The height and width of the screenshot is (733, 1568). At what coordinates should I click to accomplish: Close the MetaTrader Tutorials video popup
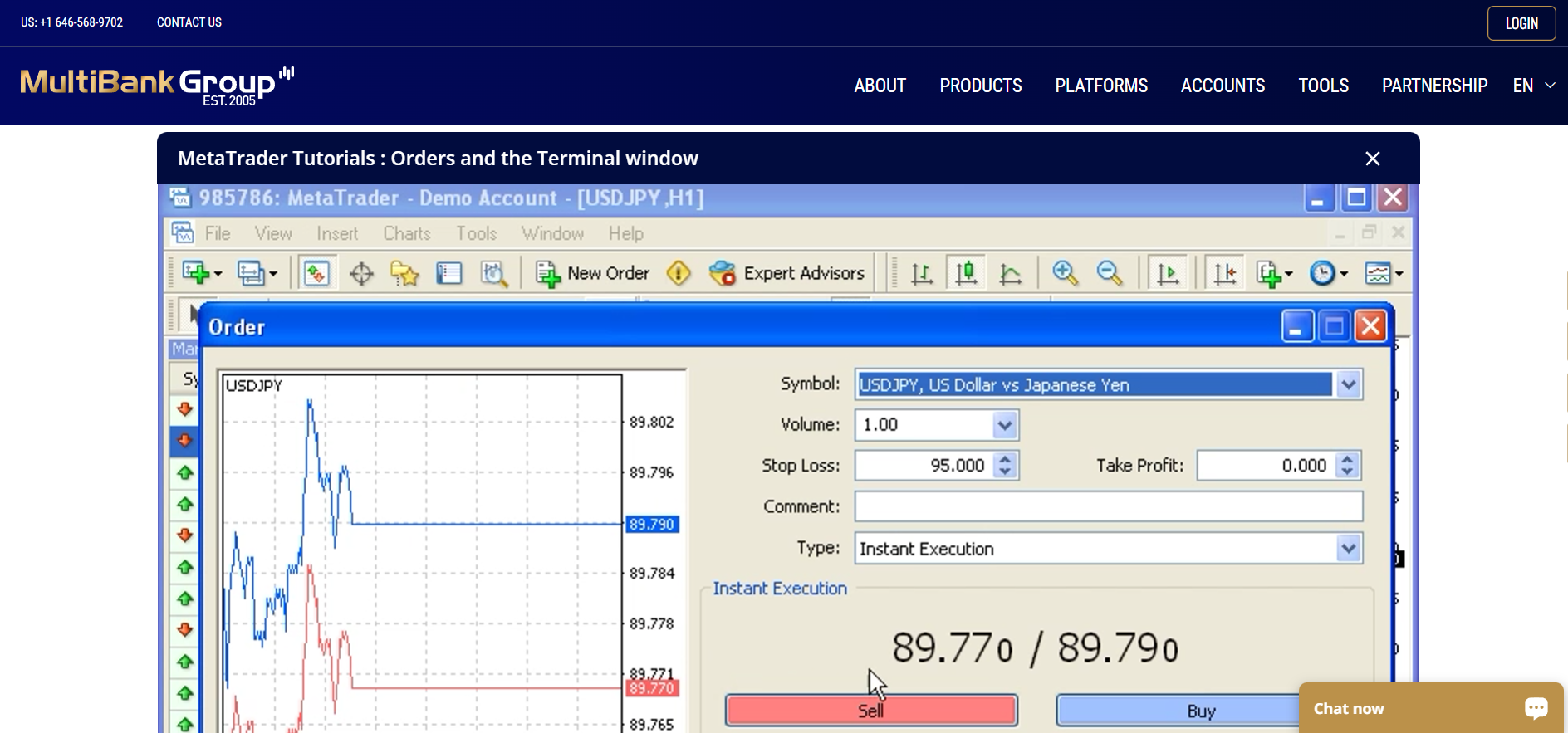[1373, 159]
